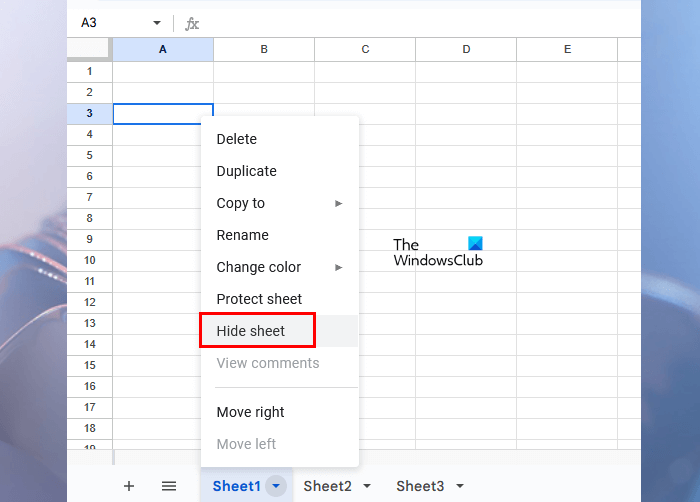Select Hide sheet from context menu
Viewport: 700px width, 502px height.
pyautogui.click(x=251, y=331)
